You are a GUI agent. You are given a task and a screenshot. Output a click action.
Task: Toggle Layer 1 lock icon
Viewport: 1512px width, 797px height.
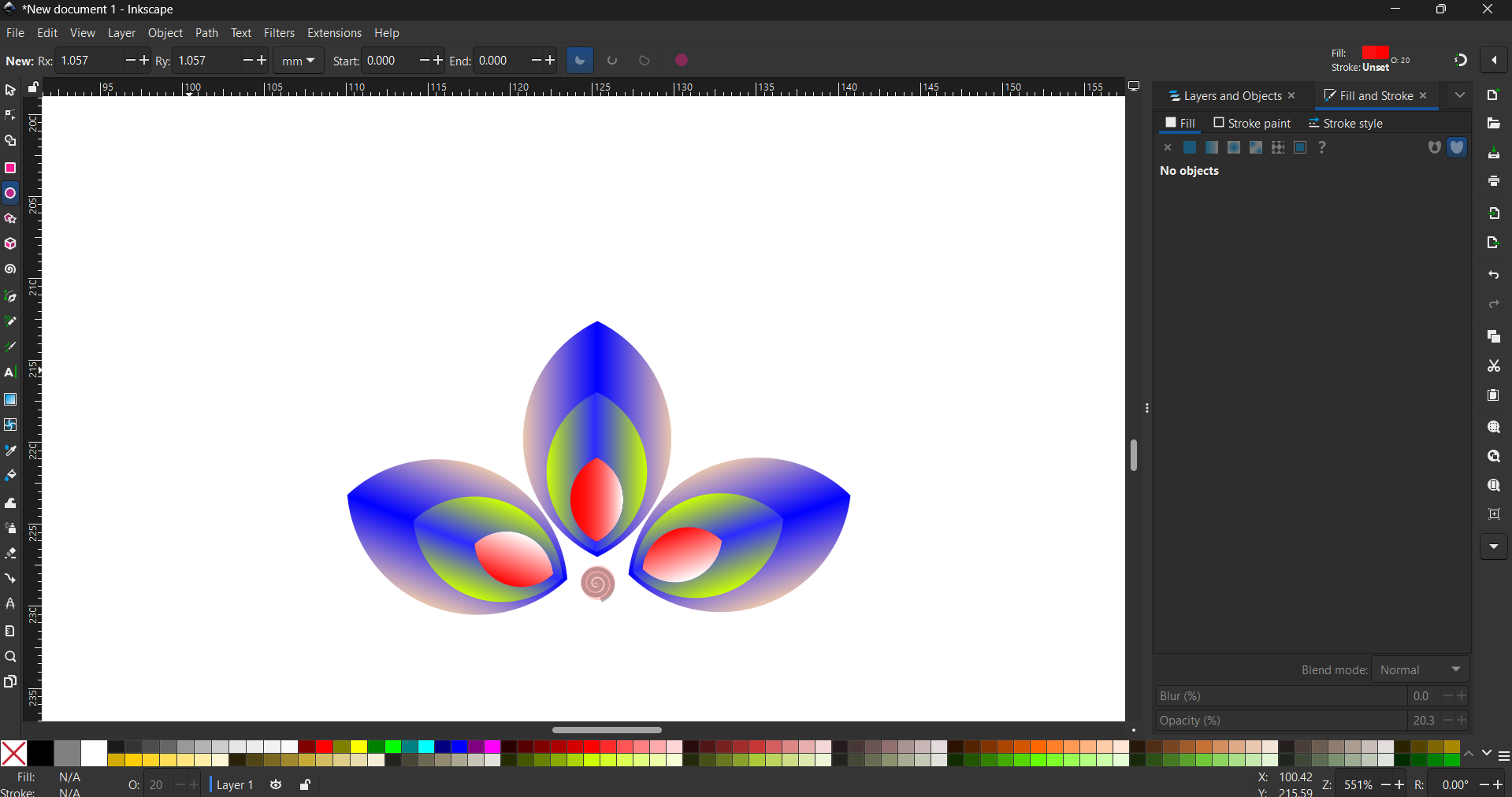point(305,784)
